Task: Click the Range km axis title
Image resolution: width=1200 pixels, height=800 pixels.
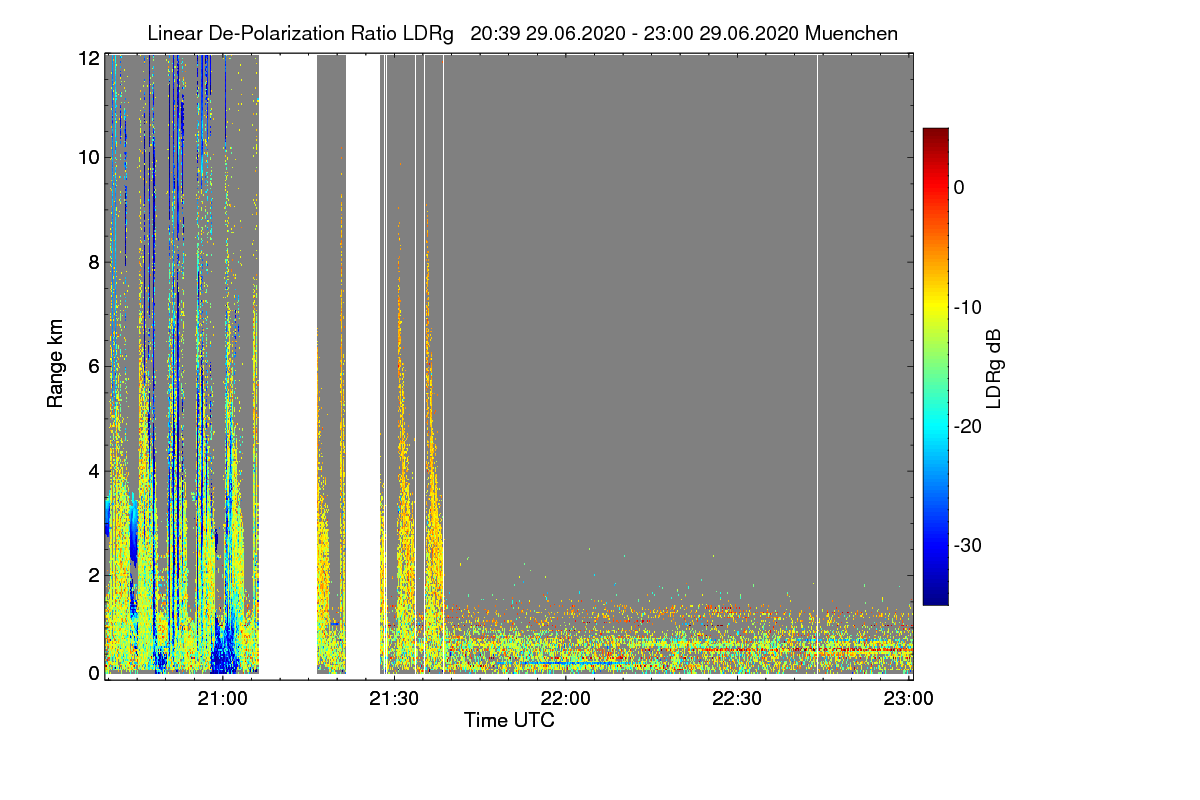Action: 56,363
